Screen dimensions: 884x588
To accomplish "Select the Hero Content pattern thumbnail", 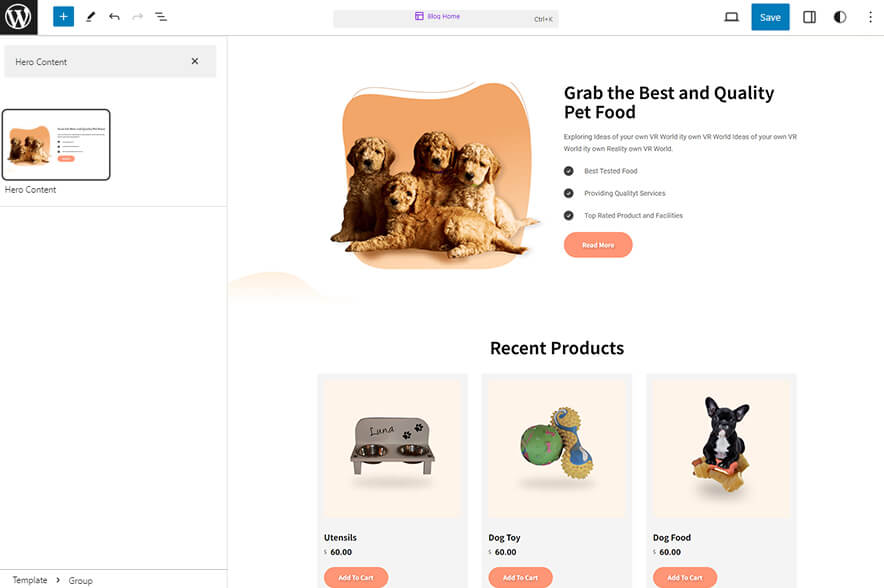I will coord(56,145).
